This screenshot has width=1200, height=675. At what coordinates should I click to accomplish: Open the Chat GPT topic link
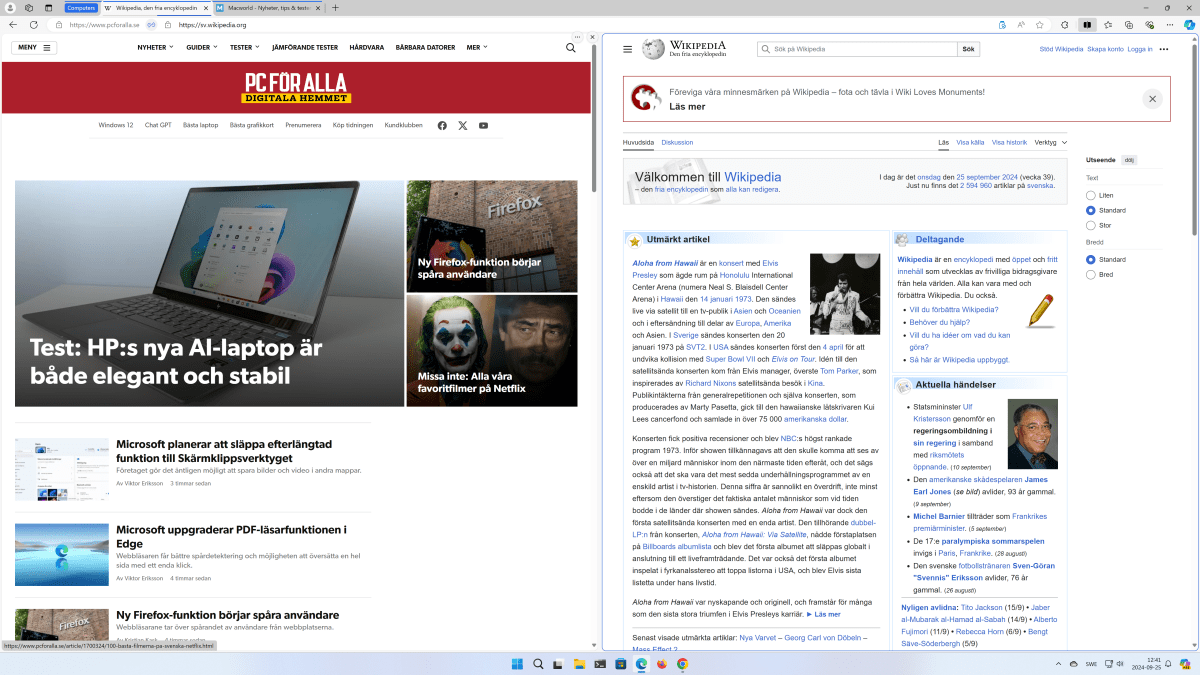tap(158, 125)
